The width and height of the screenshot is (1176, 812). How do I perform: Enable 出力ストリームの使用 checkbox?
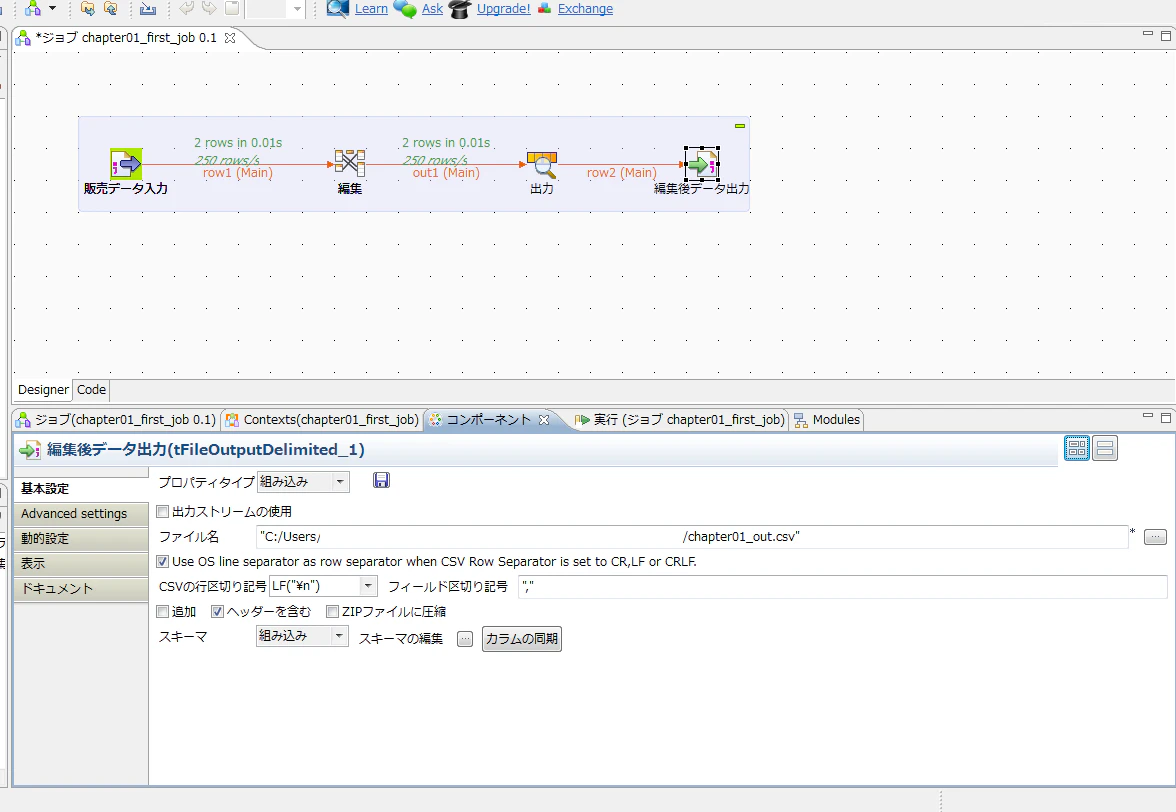click(162, 511)
